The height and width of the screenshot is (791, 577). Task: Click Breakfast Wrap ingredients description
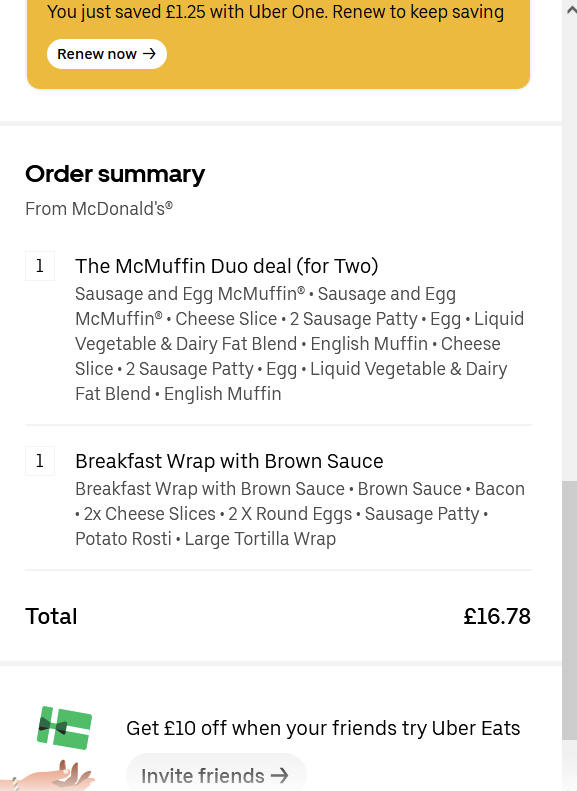300,514
